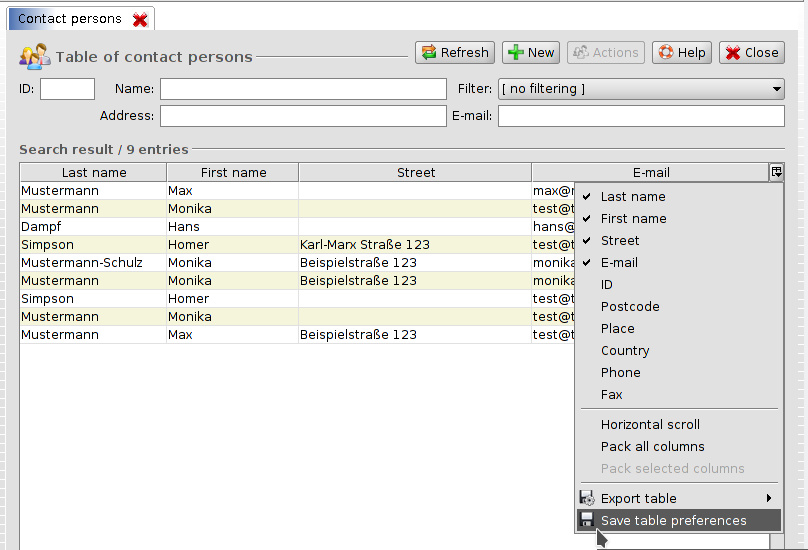Screen dimensions: 808x550
Task: Click the red X on Contact persons tab
Action: point(141,20)
